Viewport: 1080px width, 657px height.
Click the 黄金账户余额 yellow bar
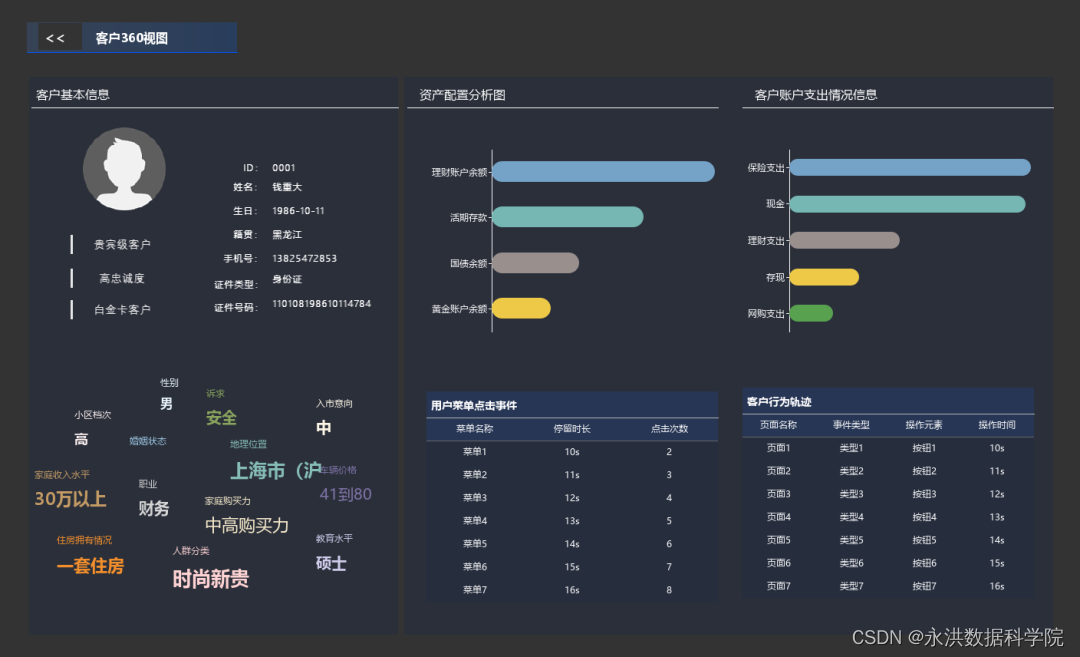521,309
